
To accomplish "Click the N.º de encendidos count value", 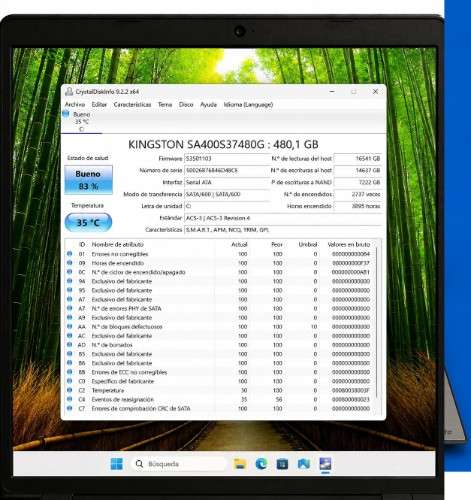I will (358, 194).
